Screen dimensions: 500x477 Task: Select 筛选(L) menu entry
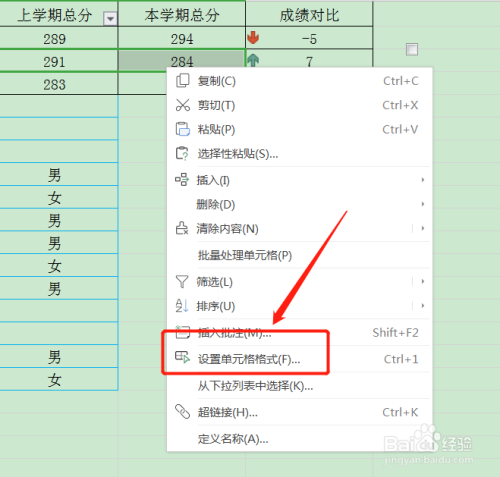[x=299, y=282]
